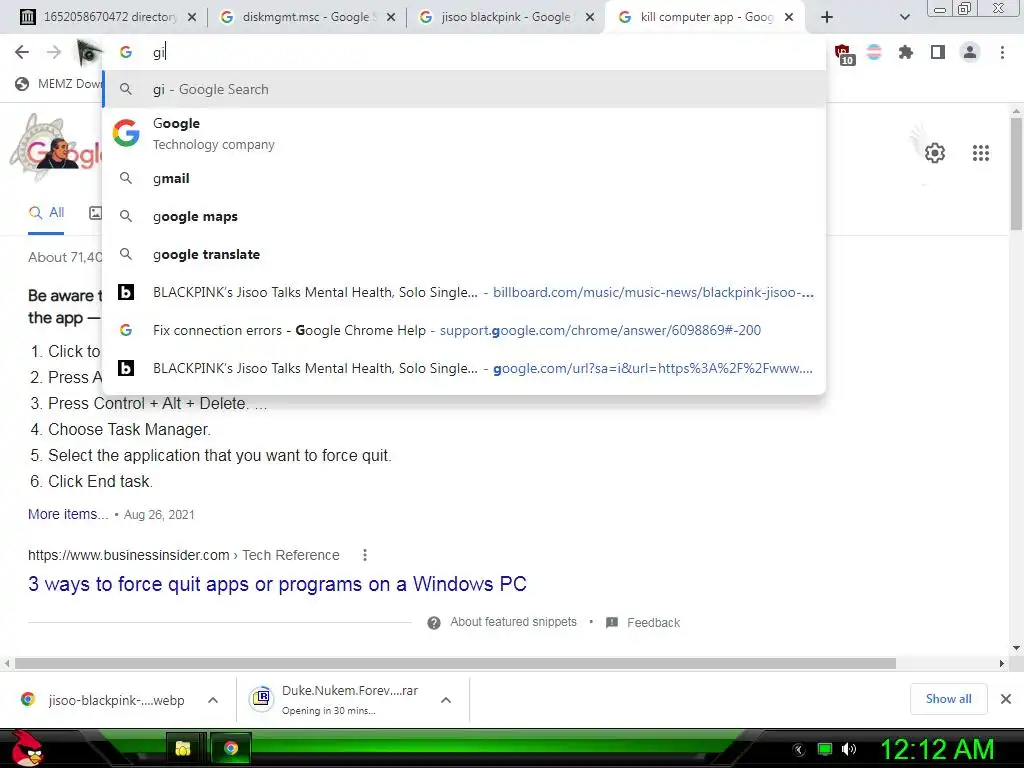Switch to the 1652058670472 directory tab
The width and height of the screenshot is (1024, 768).
109,17
